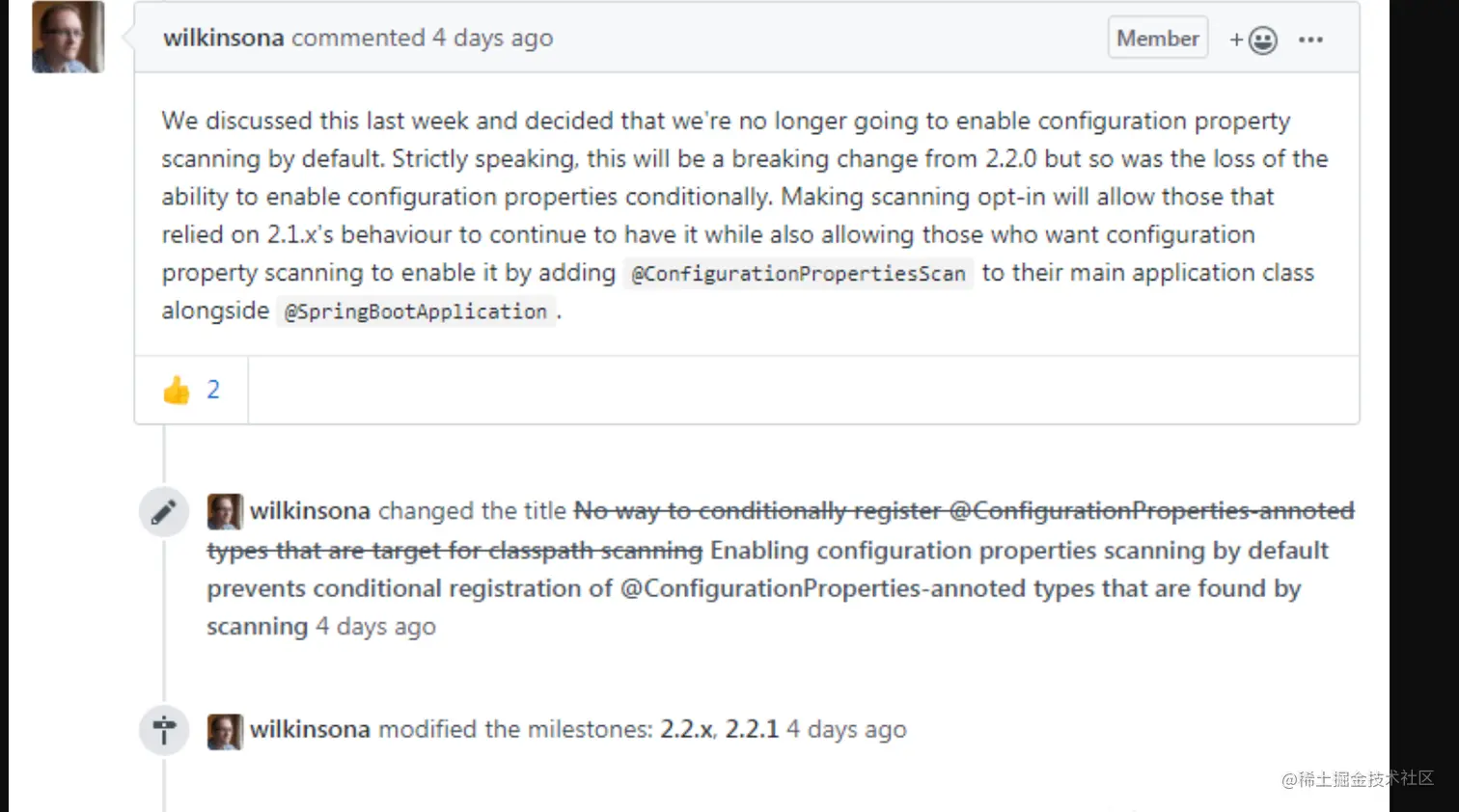Open the '4 days ago' comment timestamp link
1459x812 pixels.
492,38
